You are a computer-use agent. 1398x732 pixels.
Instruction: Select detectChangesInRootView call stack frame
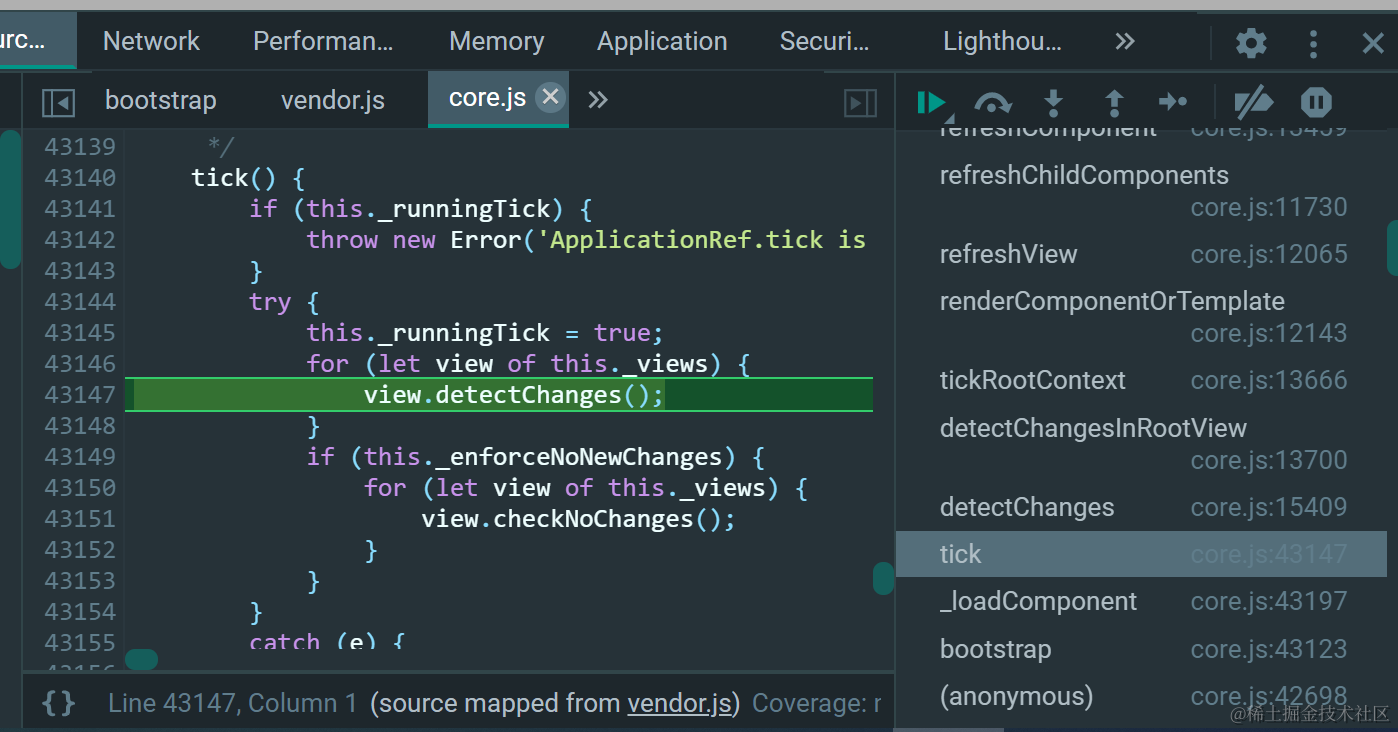1141,444
